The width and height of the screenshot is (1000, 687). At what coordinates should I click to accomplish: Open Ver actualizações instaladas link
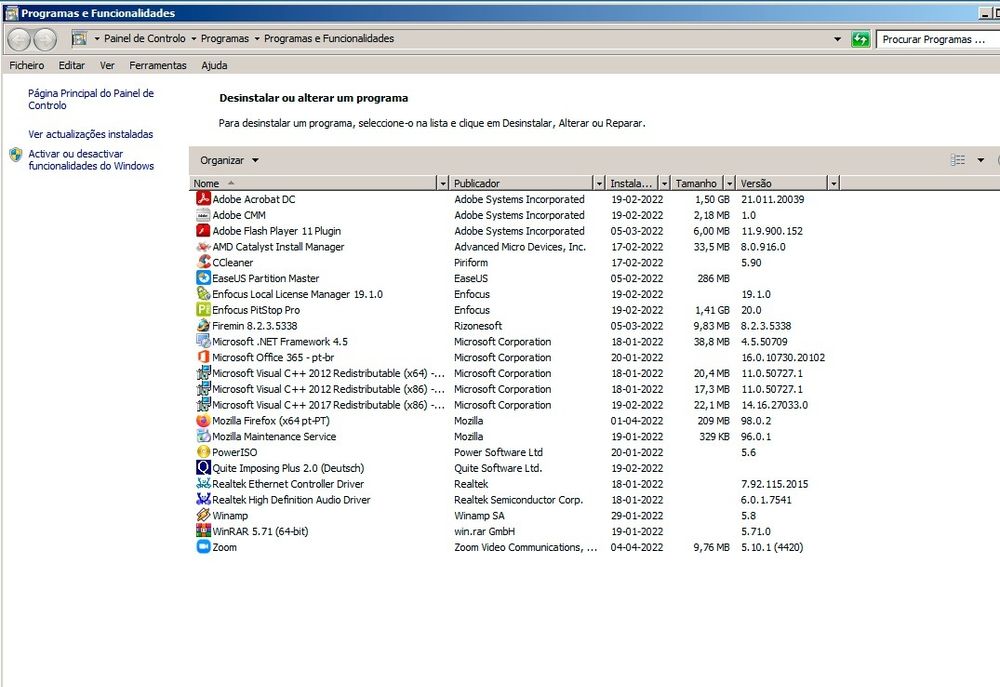(91, 134)
